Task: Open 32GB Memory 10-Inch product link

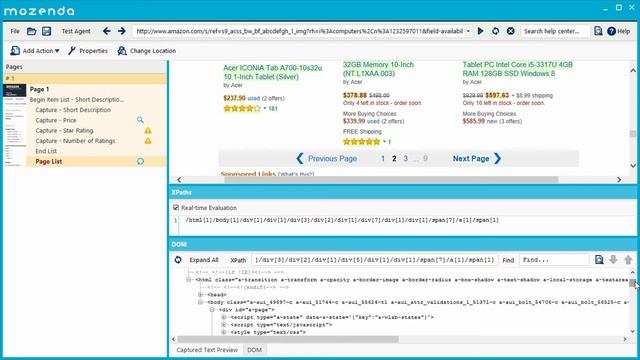Action: point(378,69)
